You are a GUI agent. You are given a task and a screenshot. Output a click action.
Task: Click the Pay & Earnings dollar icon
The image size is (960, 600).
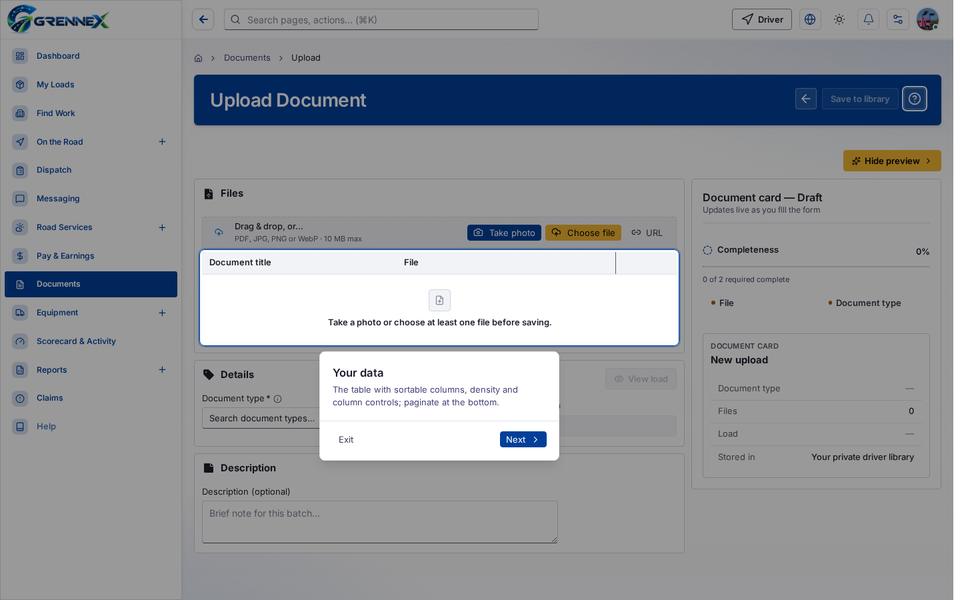[20, 256]
